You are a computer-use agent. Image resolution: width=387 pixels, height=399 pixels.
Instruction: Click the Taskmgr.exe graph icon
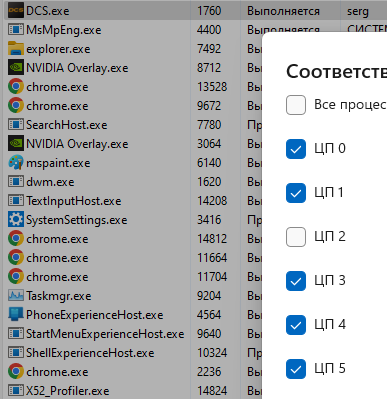point(16,296)
